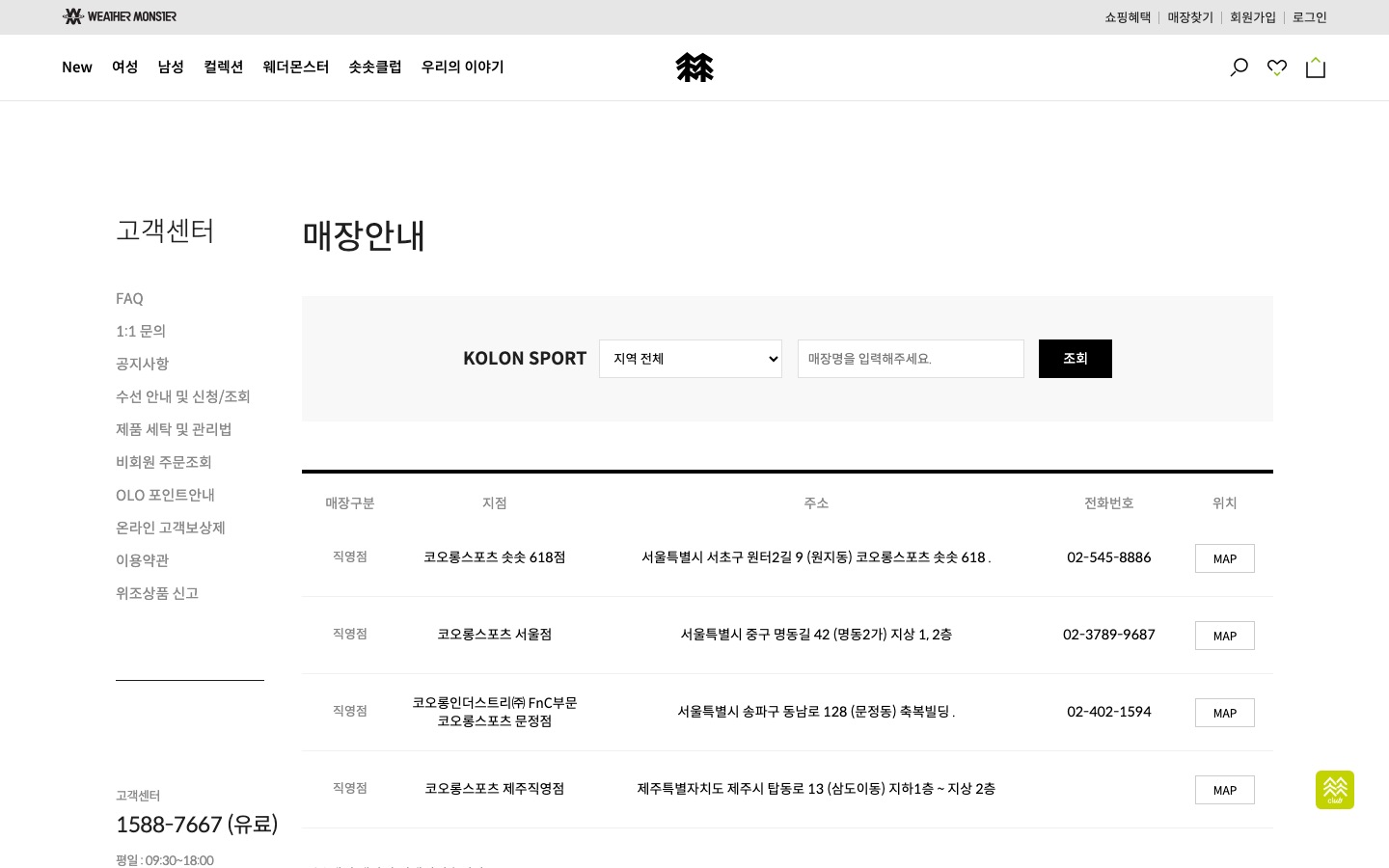Viewport: 1389px width, 868px height.
Task: Open the 남성 menu
Action: pyautogui.click(x=171, y=67)
